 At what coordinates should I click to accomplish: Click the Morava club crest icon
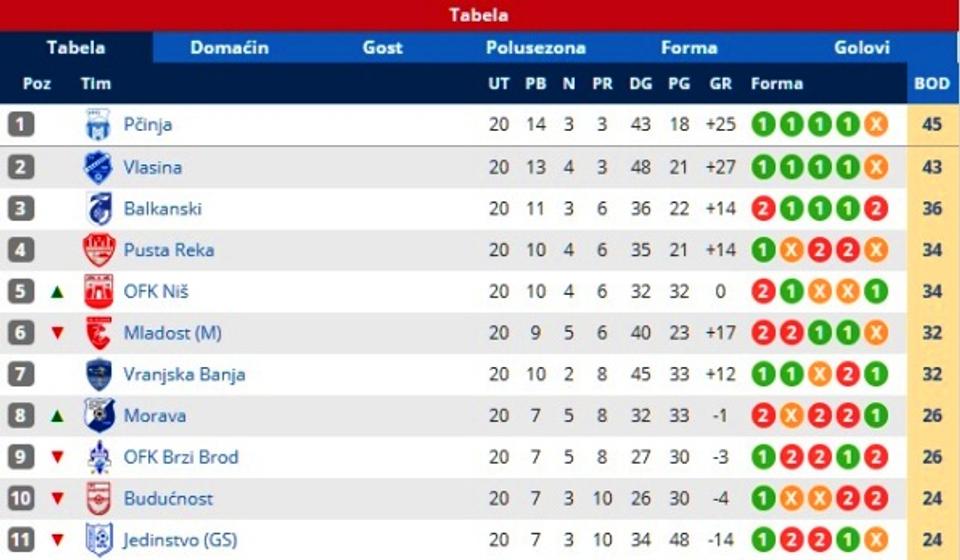(x=98, y=415)
